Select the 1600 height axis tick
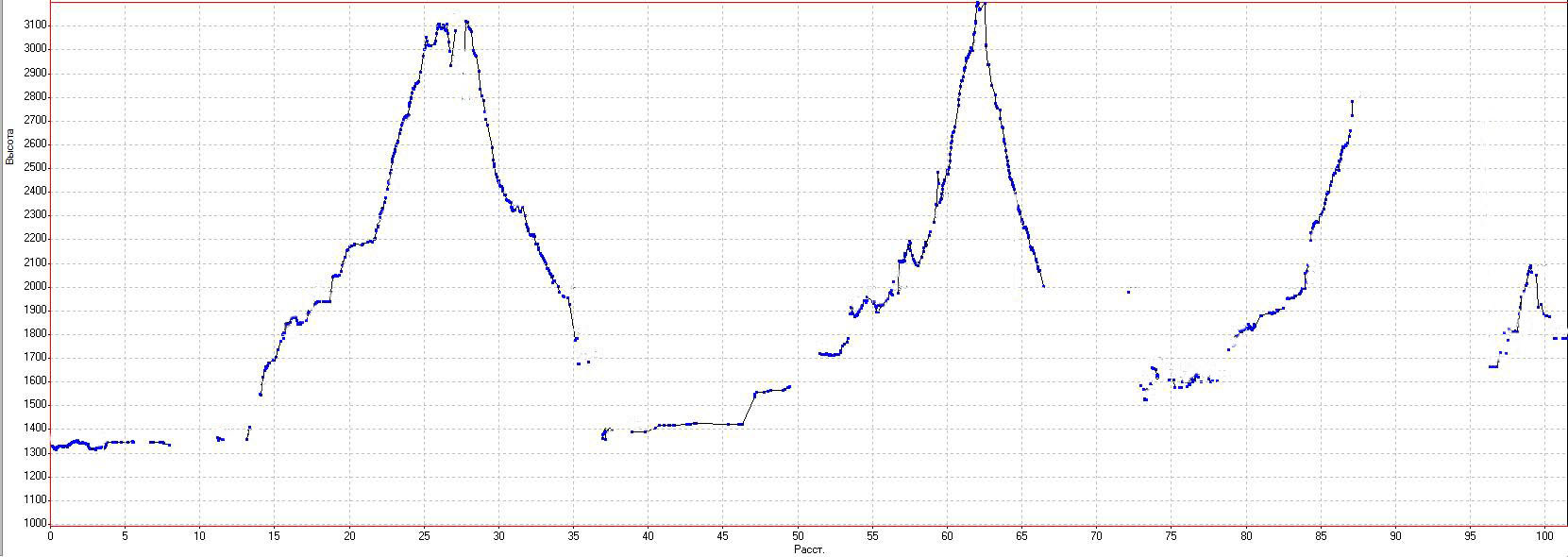This screenshot has width=1568, height=557. coord(34,380)
